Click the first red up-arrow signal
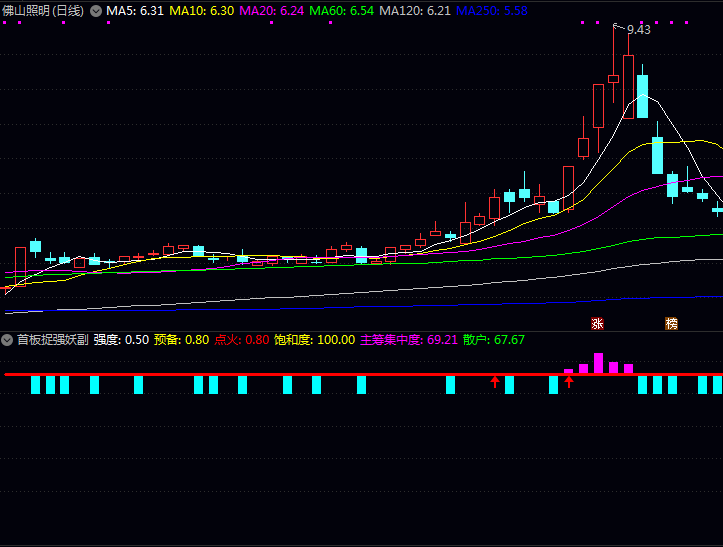This screenshot has width=723, height=547. (x=494, y=381)
